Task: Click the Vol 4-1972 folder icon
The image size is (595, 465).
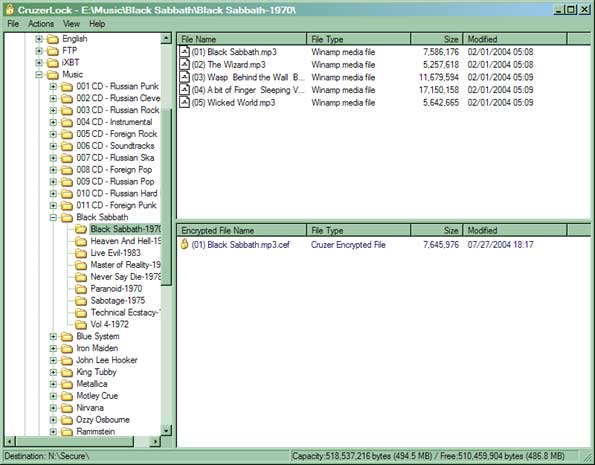Action: click(81, 325)
